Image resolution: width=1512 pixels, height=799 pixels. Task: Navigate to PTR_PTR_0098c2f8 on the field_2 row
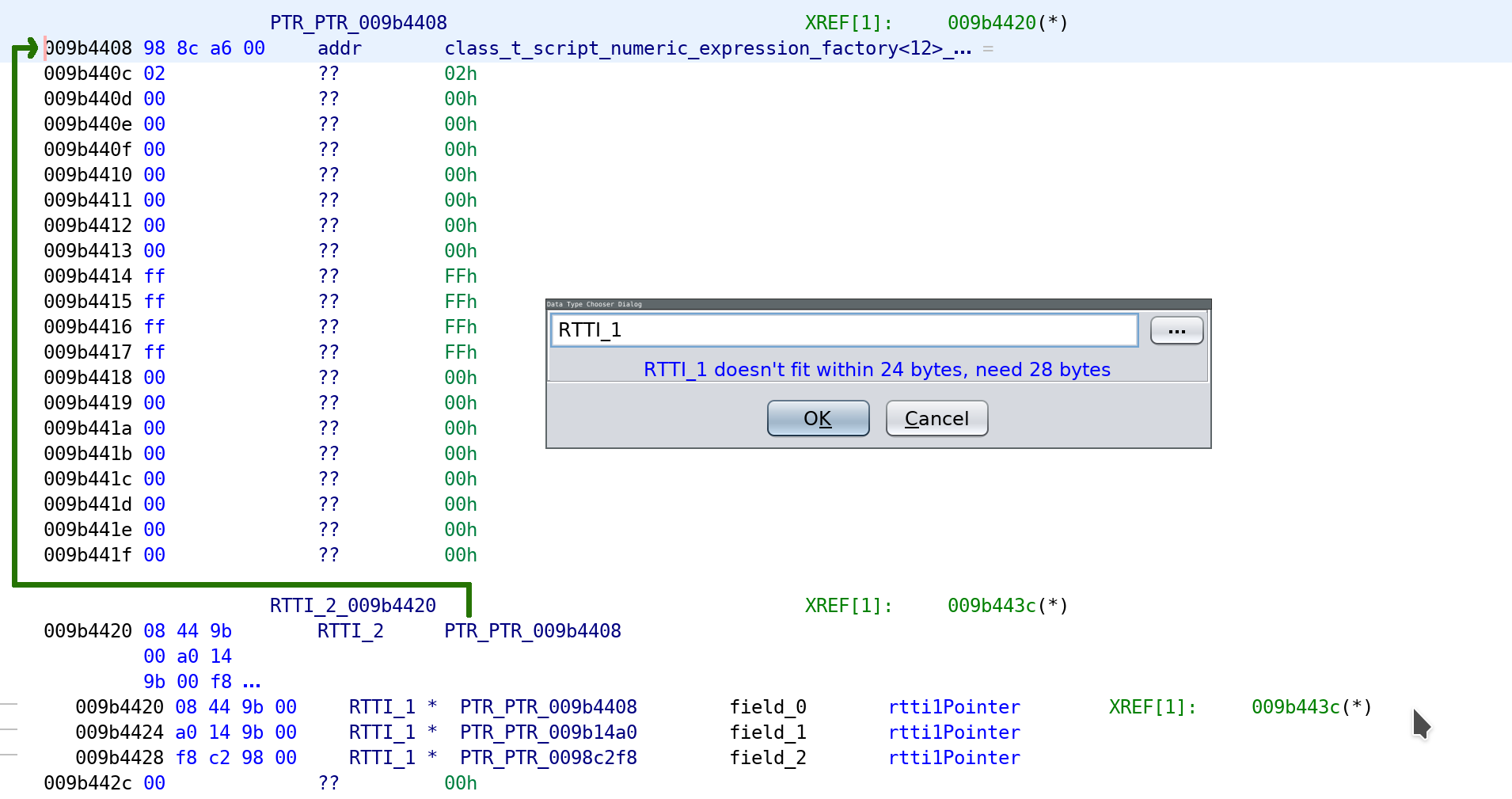pyautogui.click(x=548, y=758)
